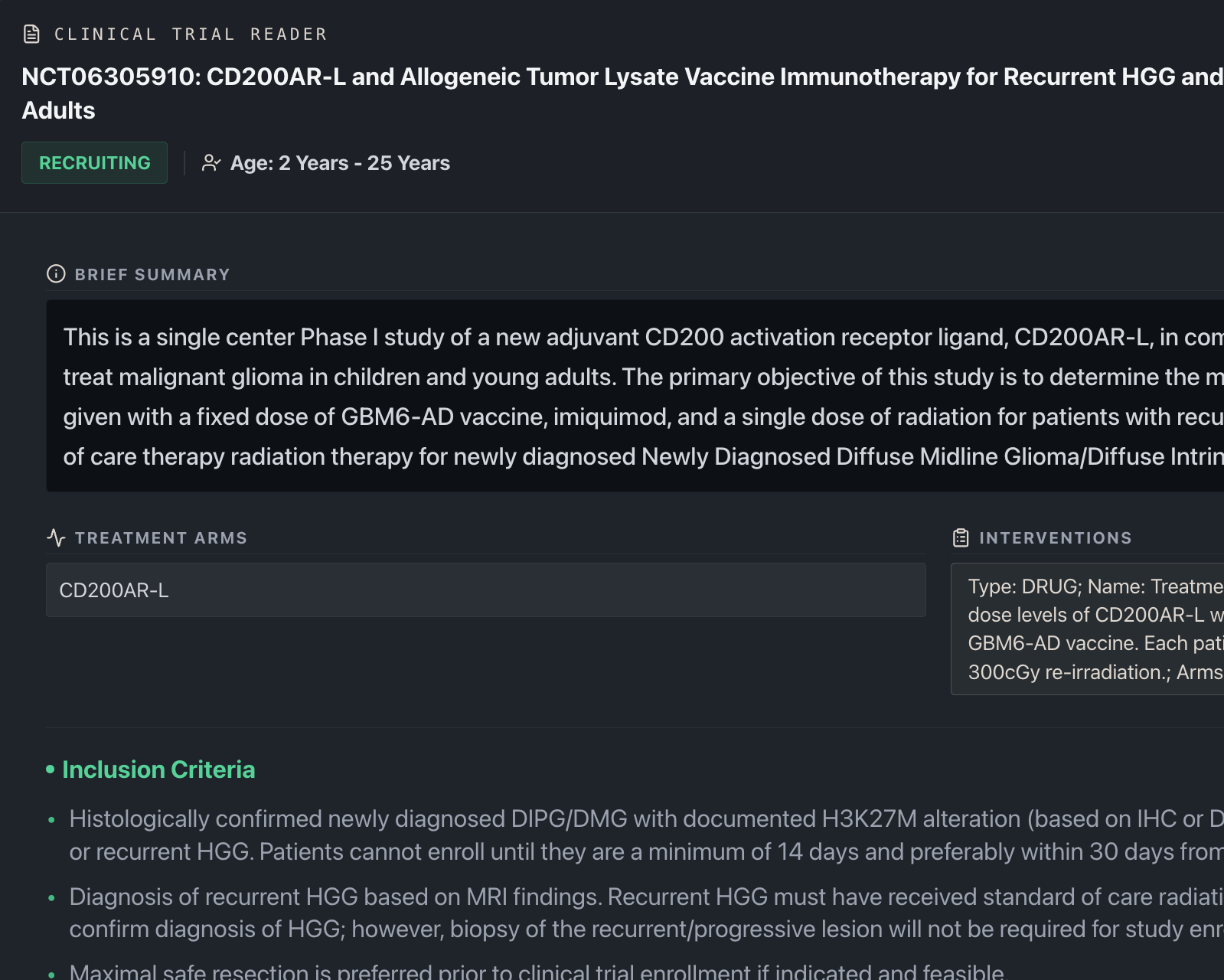
Task: Select the CD200AR-L treatment arm row
Action: (485, 590)
